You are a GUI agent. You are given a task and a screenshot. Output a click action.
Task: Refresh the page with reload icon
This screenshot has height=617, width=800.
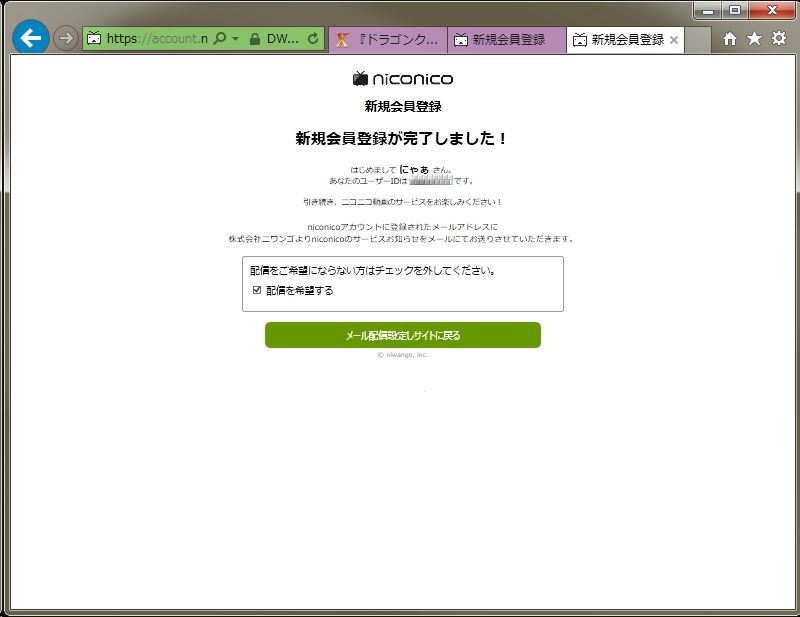click(x=313, y=38)
